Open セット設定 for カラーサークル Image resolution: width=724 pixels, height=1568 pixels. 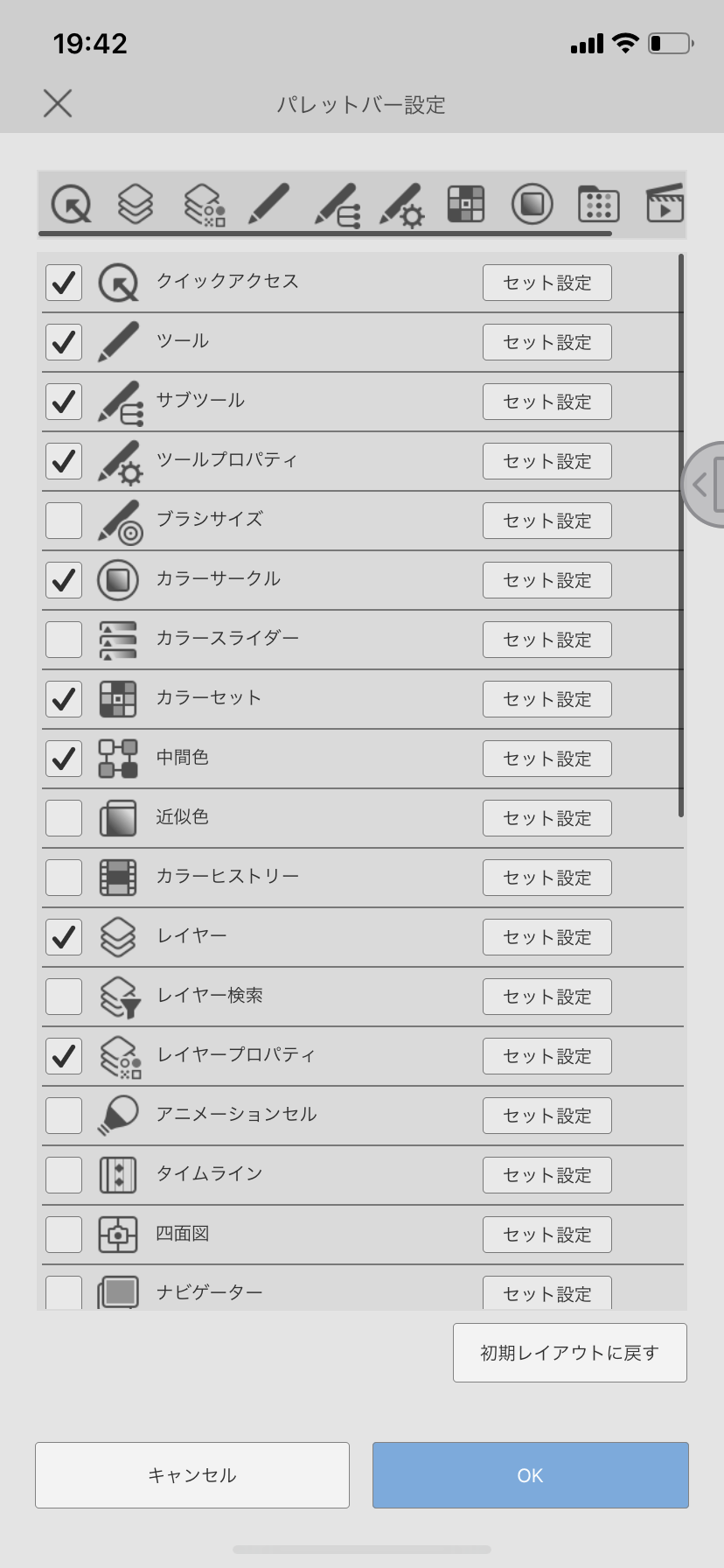coord(546,579)
